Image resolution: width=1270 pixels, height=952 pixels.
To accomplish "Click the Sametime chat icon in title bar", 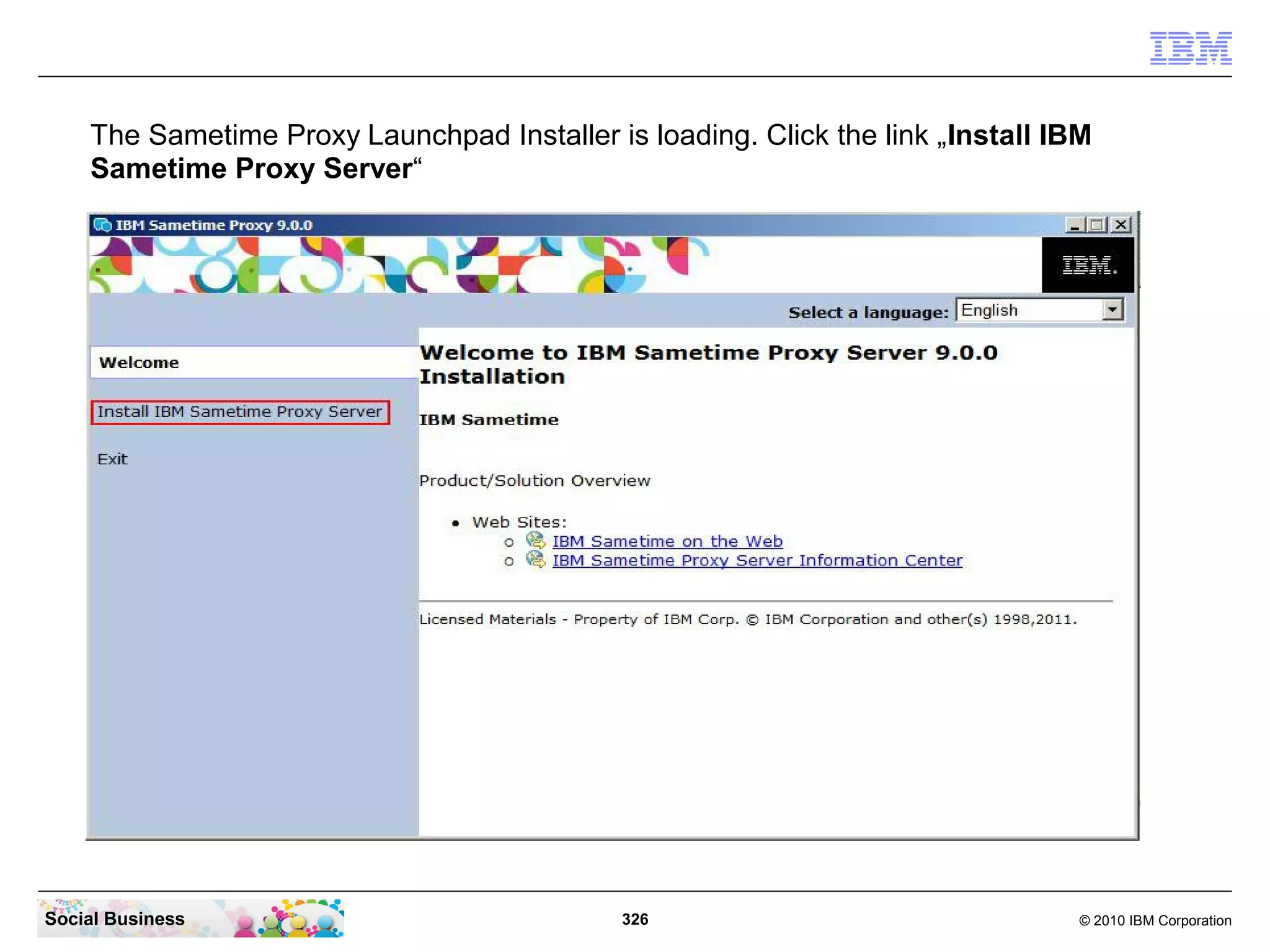I will tap(102, 225).
